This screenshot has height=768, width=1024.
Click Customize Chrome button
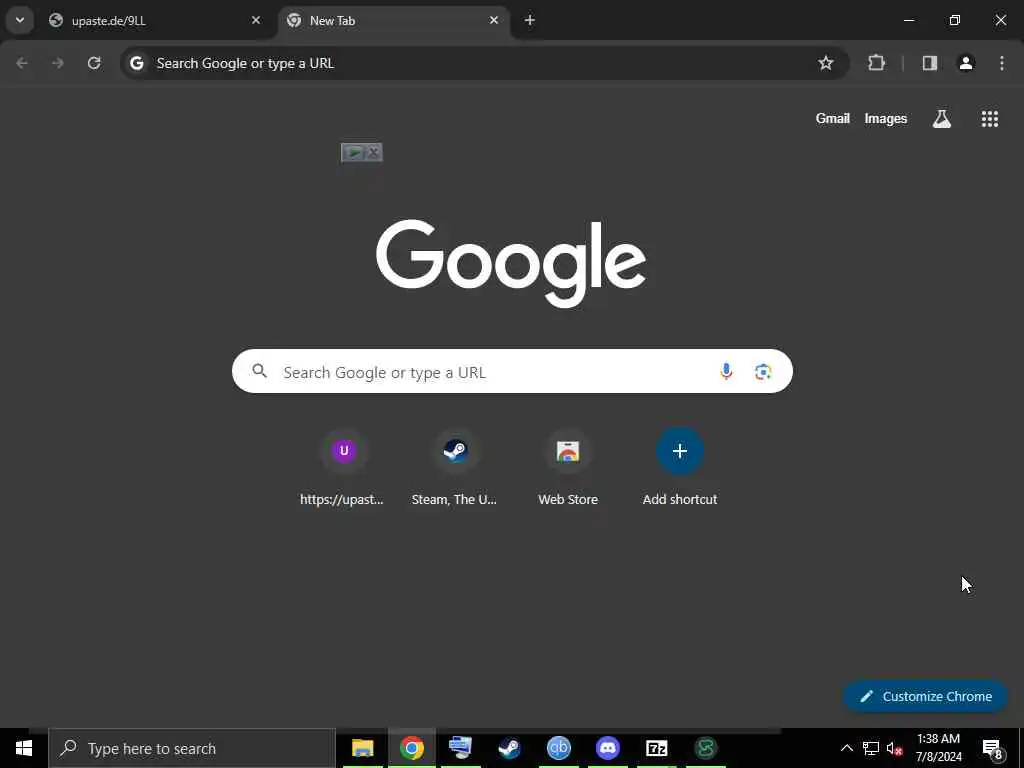925,696
